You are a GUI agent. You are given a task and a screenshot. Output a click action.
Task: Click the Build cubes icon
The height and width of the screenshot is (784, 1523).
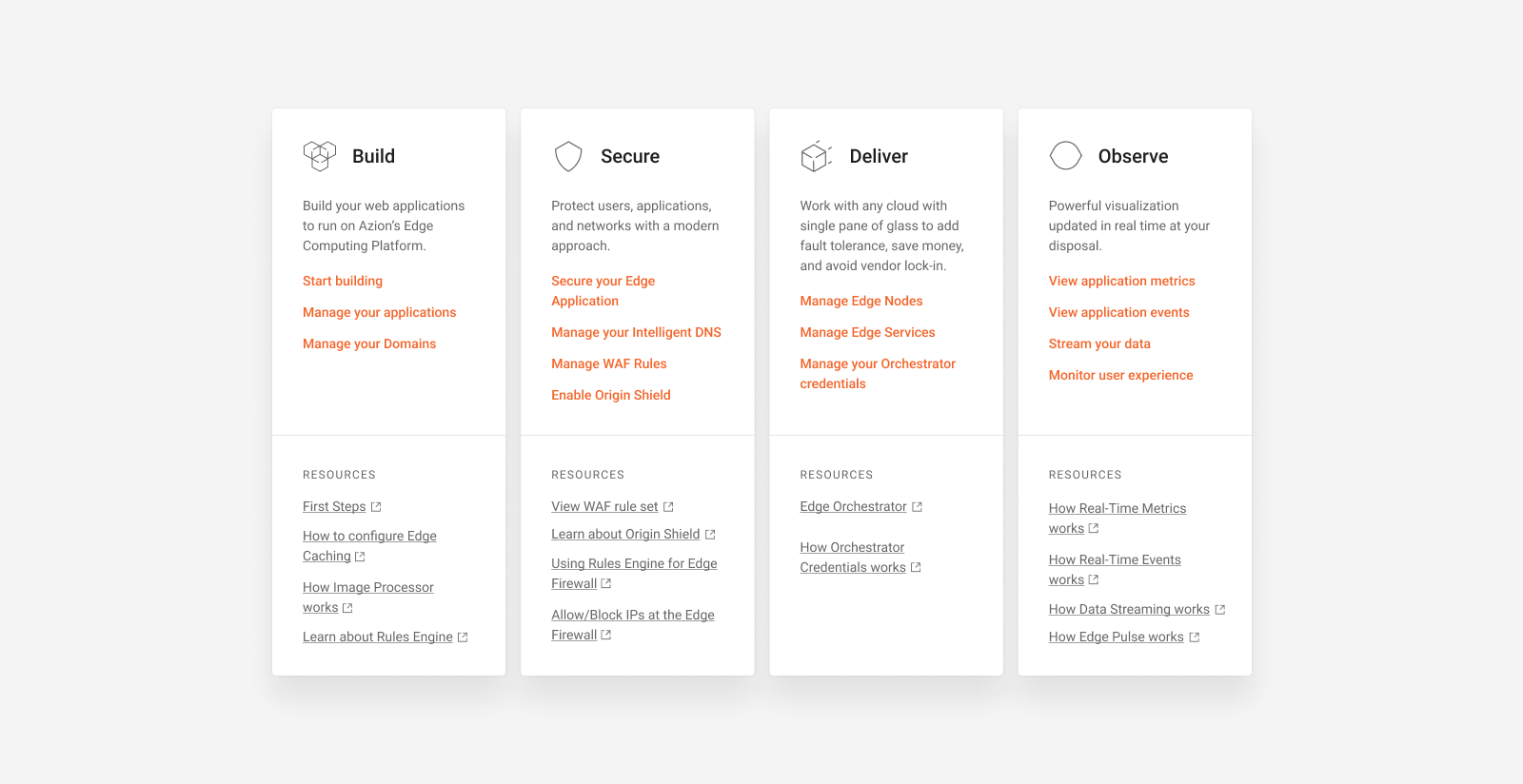pos(320,156)
